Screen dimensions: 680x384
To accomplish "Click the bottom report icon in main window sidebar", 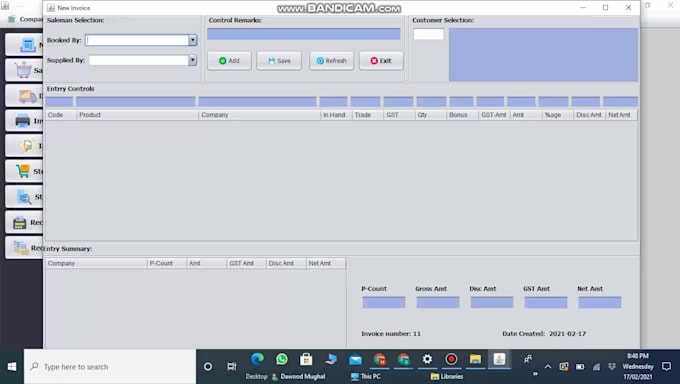I will tap(20, 248).
